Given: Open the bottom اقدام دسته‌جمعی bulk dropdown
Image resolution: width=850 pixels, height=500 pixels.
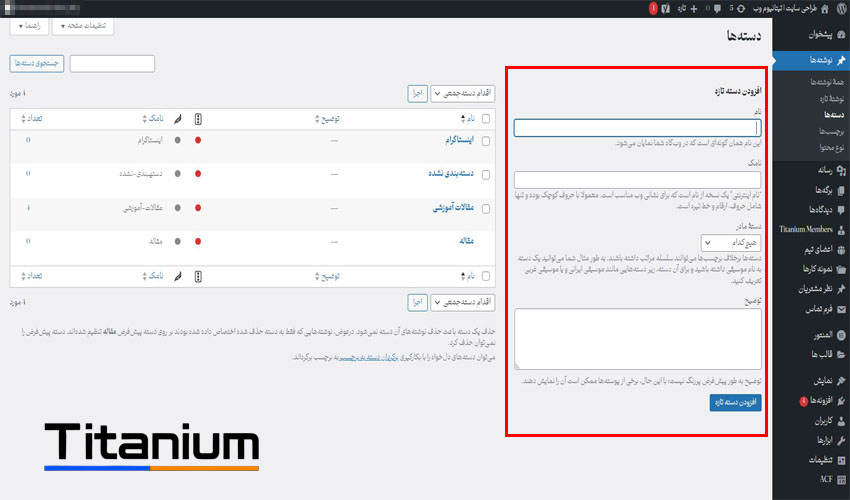Looking at the screenshot, I should (x=463, y=302).
